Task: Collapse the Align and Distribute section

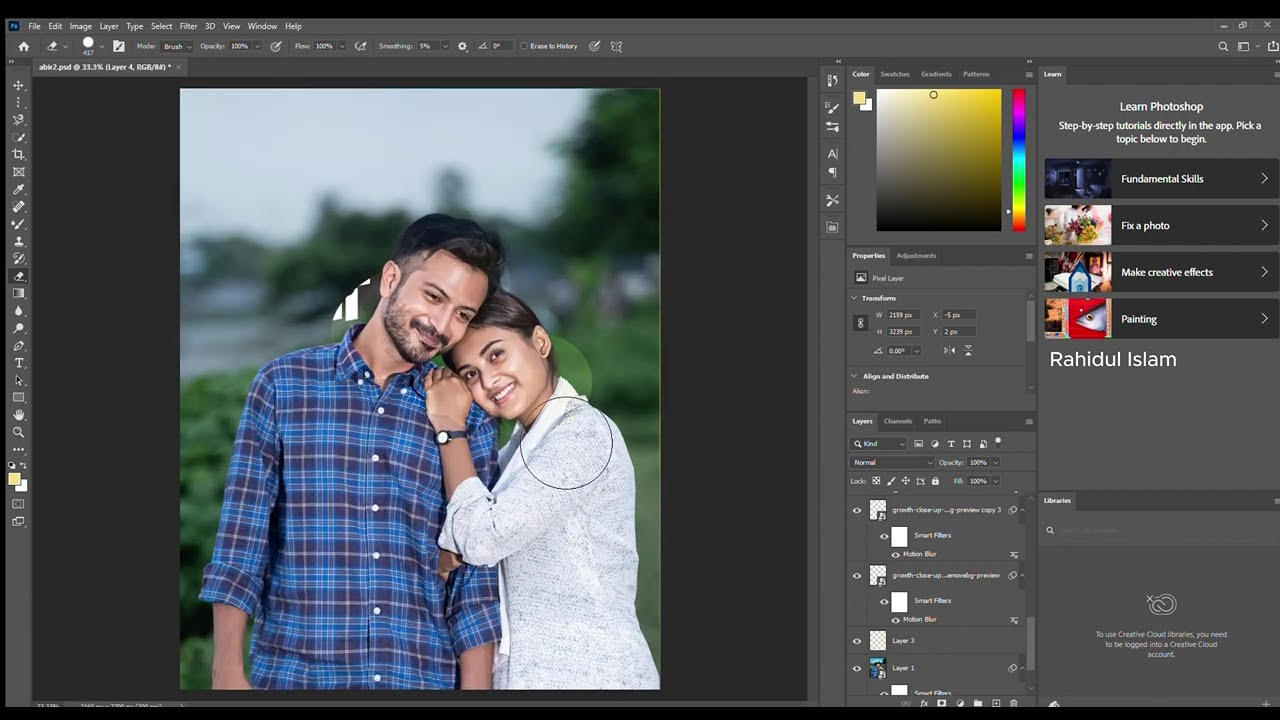Action: coord(854,376)
